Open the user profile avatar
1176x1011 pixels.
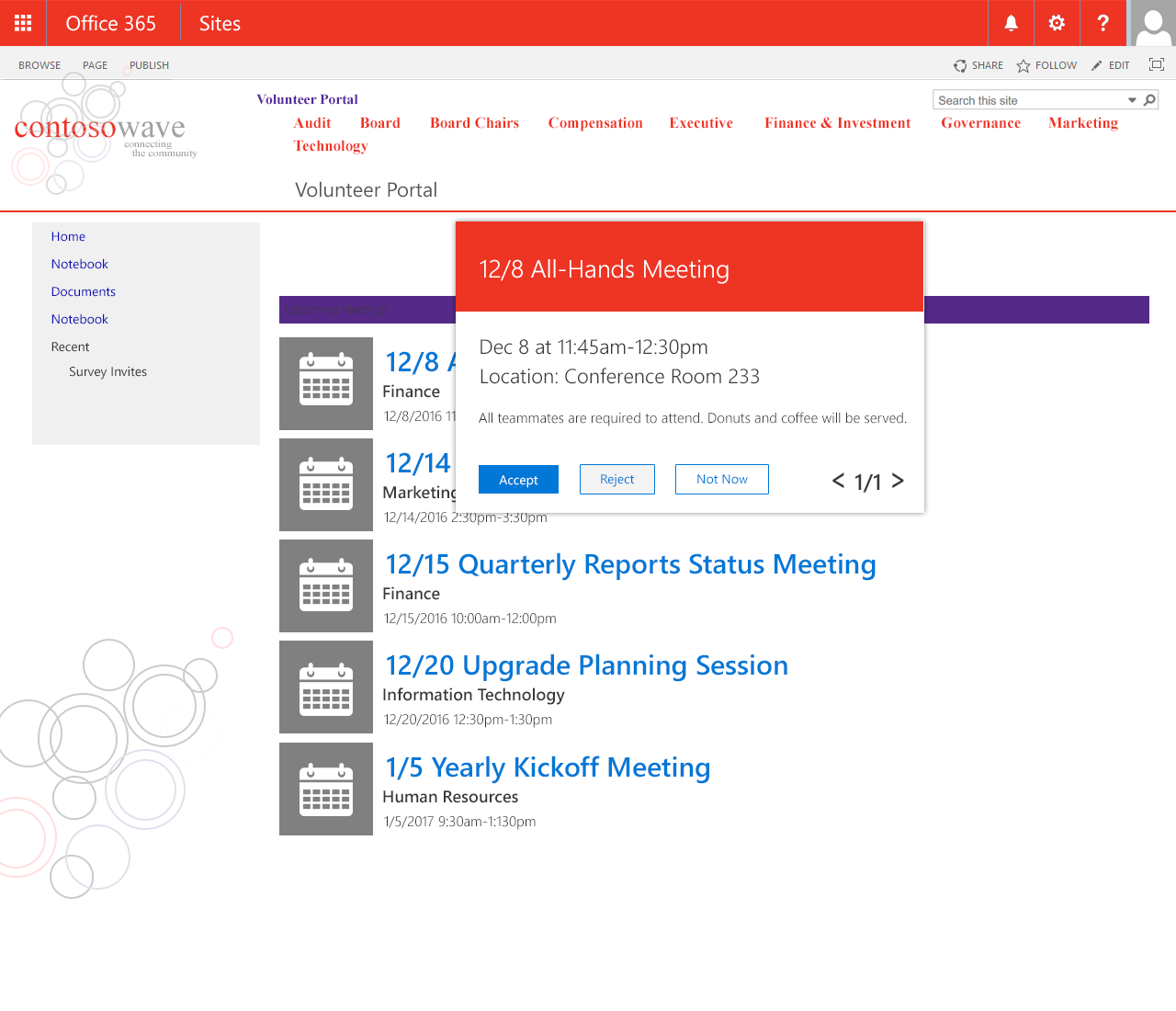(x=1152, y=23)
